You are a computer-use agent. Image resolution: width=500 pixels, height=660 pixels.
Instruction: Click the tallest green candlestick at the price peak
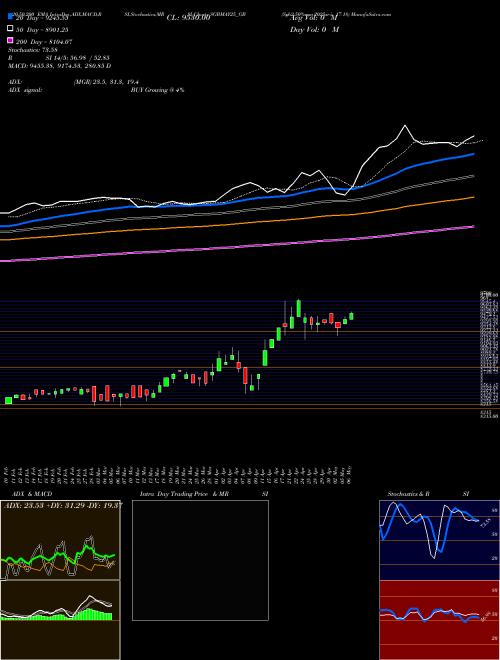click(x=298, y=308)
